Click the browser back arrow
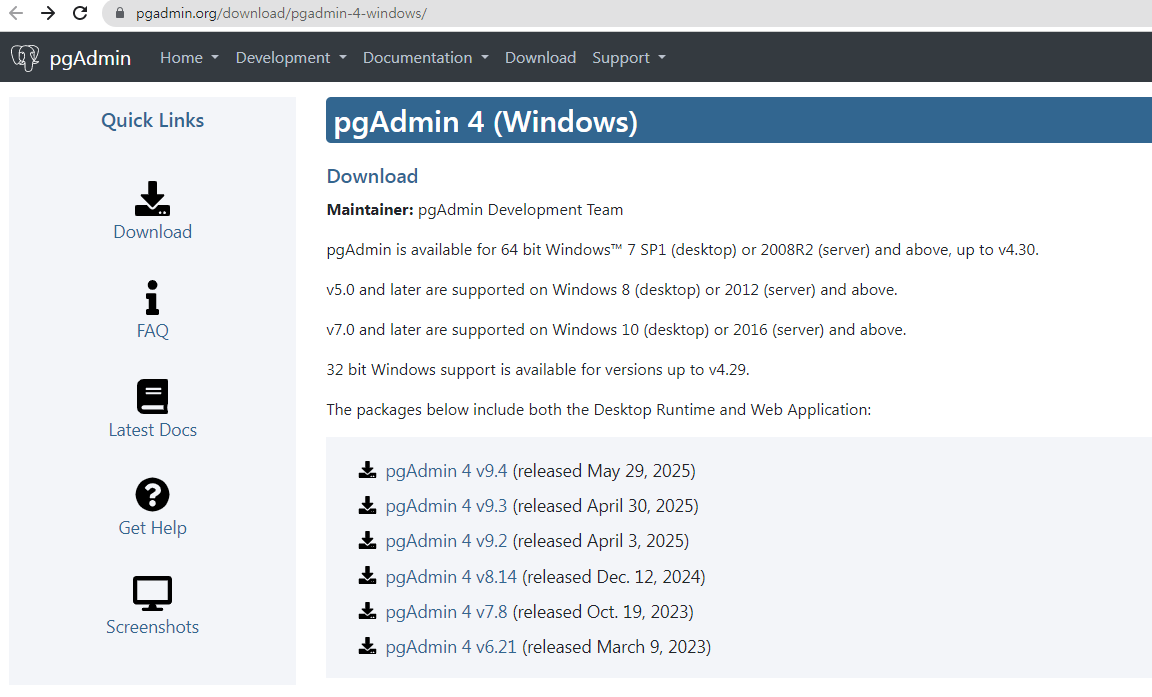 pos(16,13)
